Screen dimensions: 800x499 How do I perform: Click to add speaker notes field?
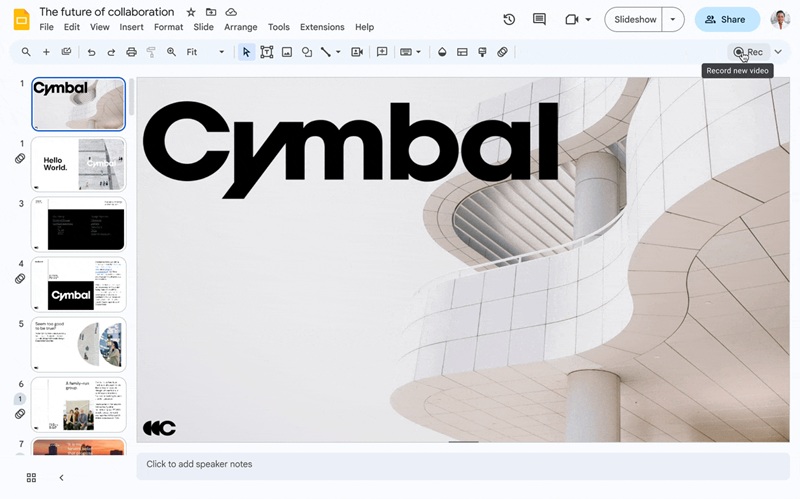463,466
